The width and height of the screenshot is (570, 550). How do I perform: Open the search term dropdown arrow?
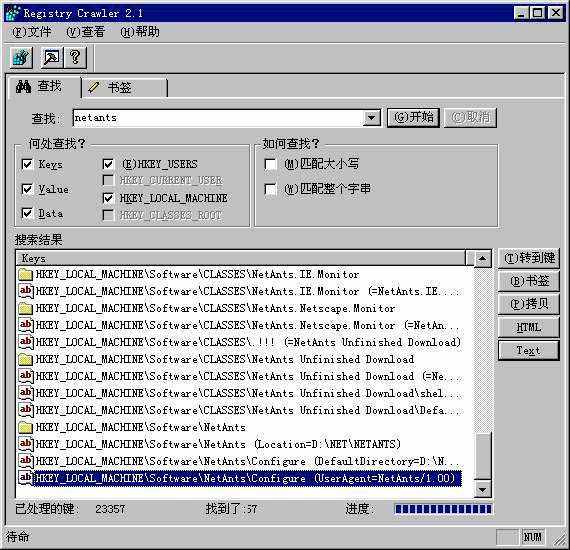click(x=371, y=118)
